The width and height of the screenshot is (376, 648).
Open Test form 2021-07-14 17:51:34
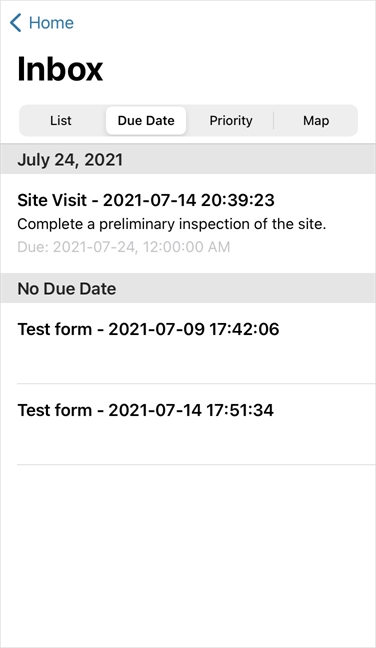(x=188, y=424)
